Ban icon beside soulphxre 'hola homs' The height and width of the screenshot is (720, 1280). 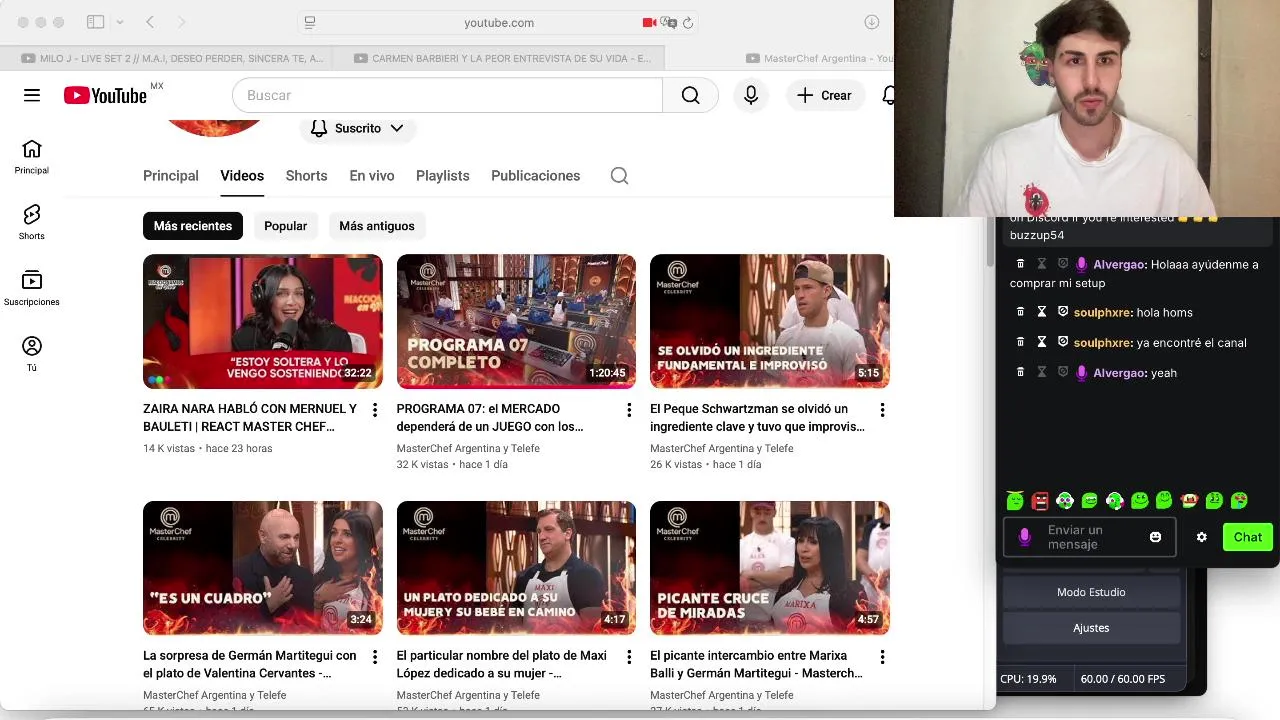(1063, 312)
